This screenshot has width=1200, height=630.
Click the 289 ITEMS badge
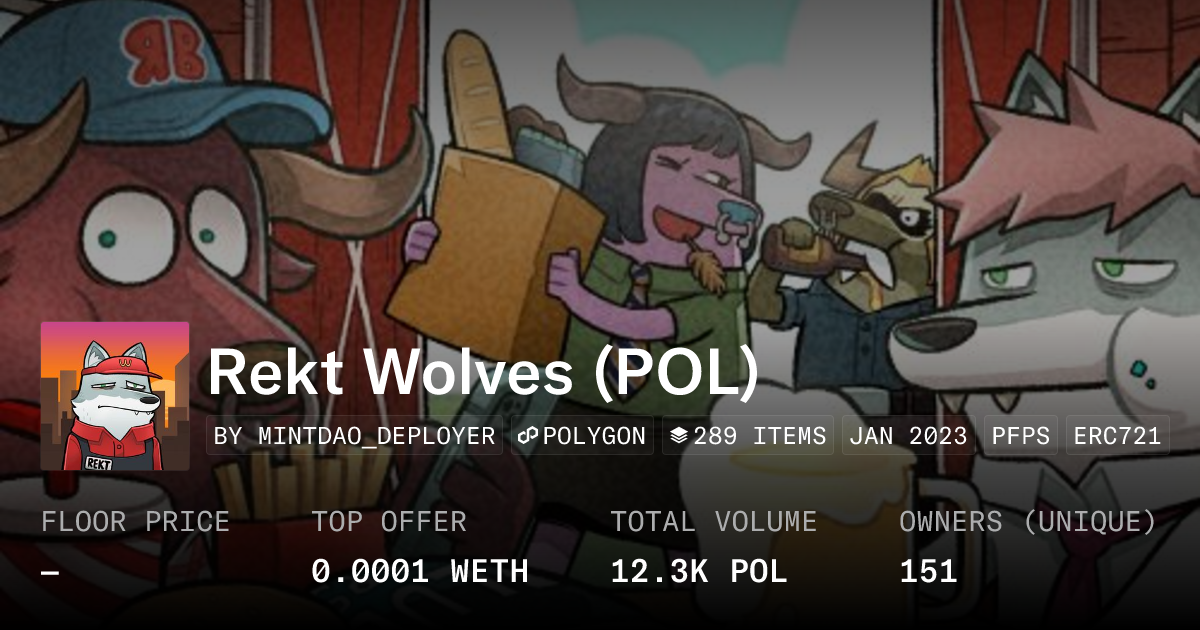[748, 436]
